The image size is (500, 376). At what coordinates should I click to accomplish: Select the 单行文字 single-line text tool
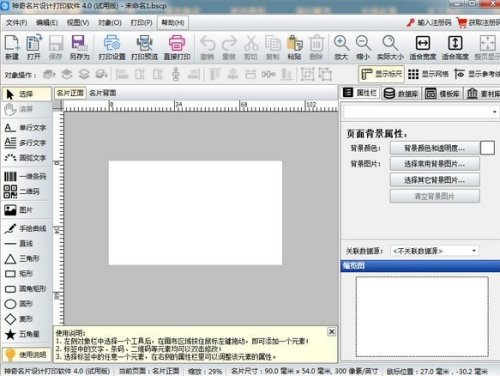[26, 127]
